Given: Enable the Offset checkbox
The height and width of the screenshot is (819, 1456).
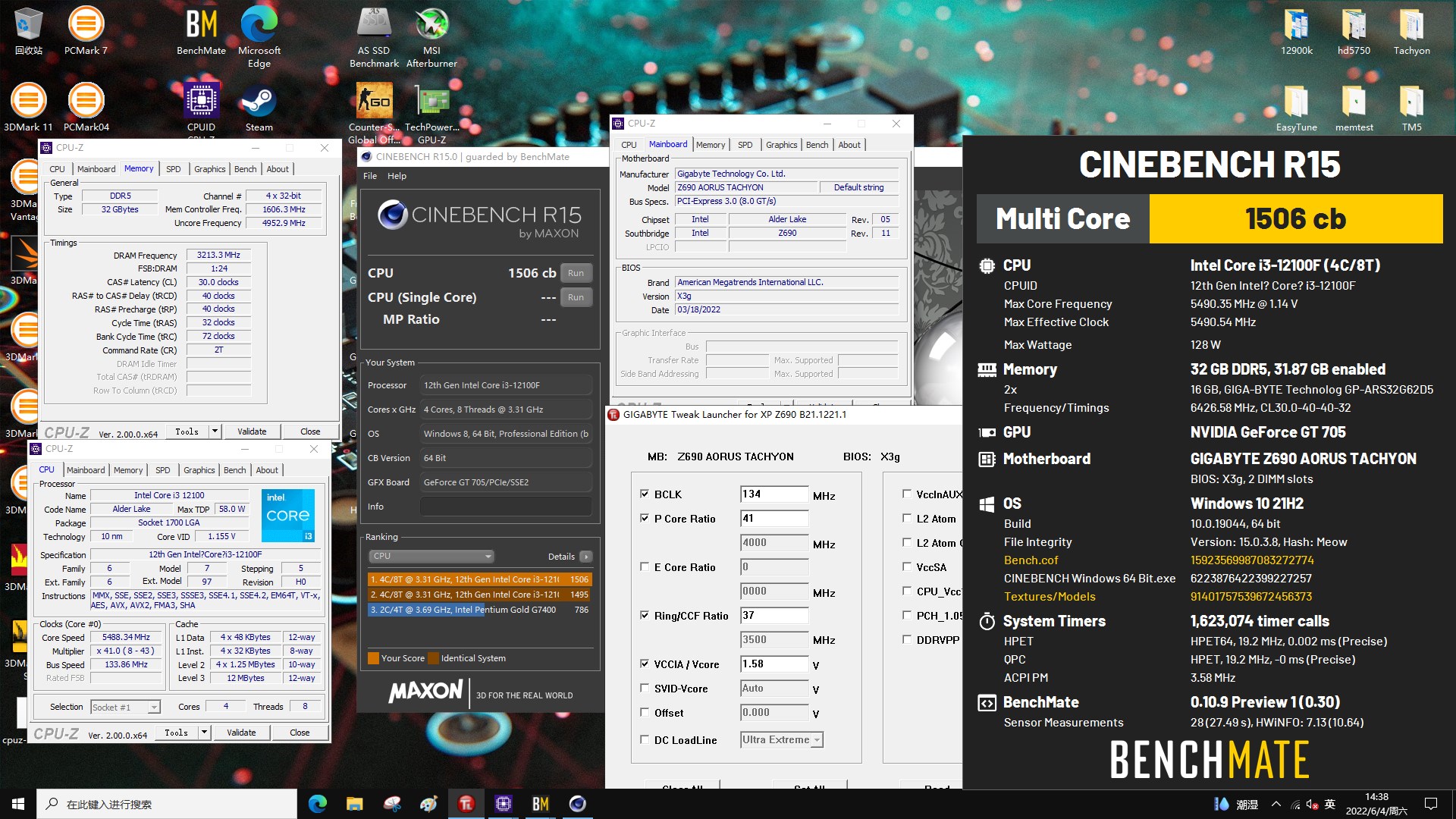Looking at the screenshot, I should coord(645,712).
